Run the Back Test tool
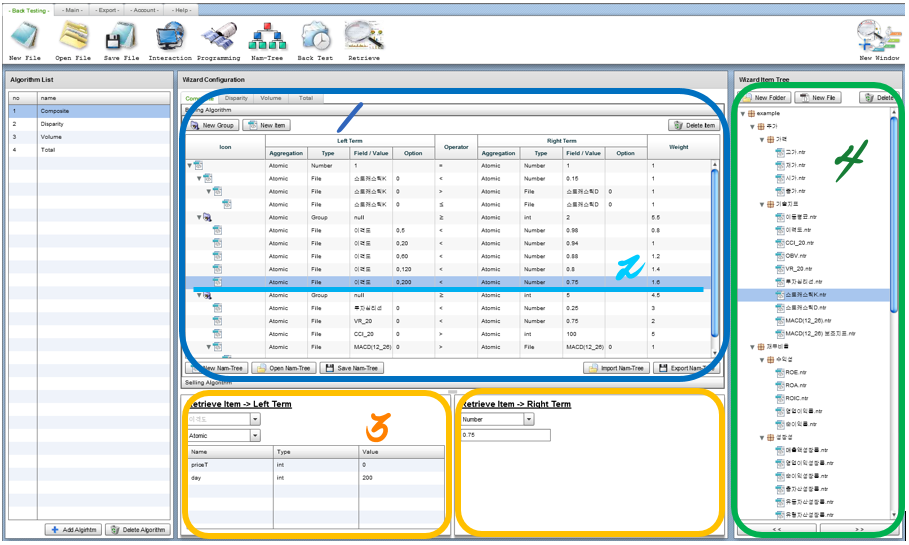This screenshot has width=909, height=545. (315, 37)
